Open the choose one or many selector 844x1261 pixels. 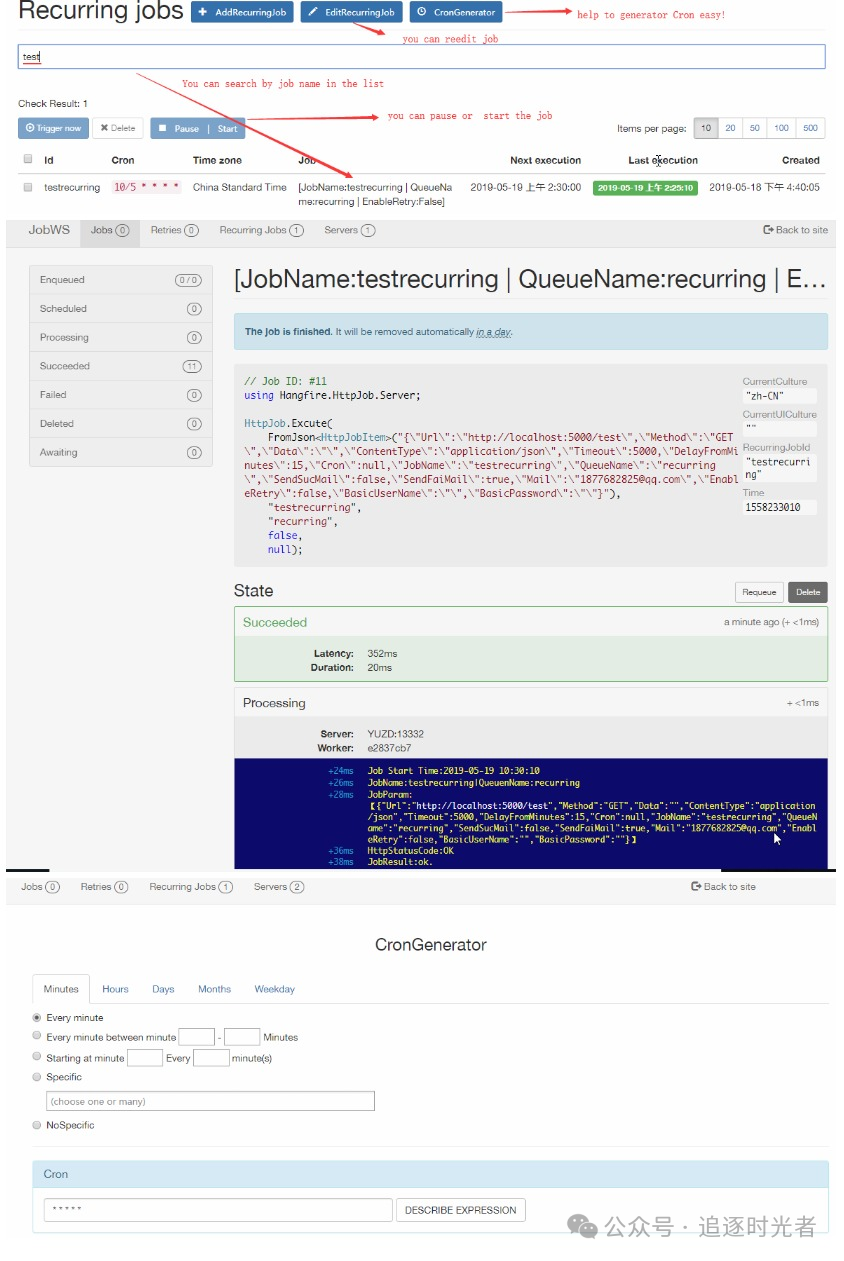point(210,1101)
